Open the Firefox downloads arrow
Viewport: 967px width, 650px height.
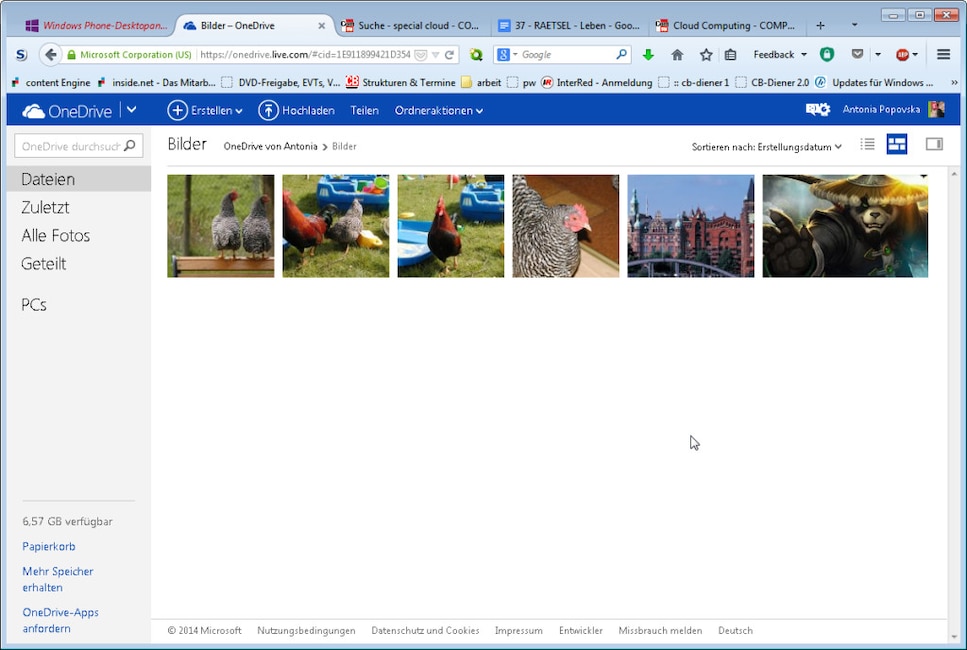tap(647, 54)
